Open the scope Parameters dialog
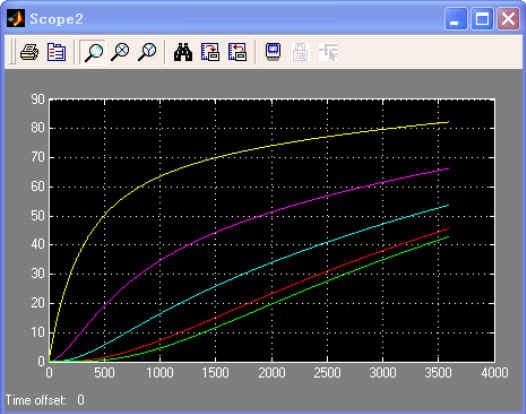The image size is (526, 414). 56,52
